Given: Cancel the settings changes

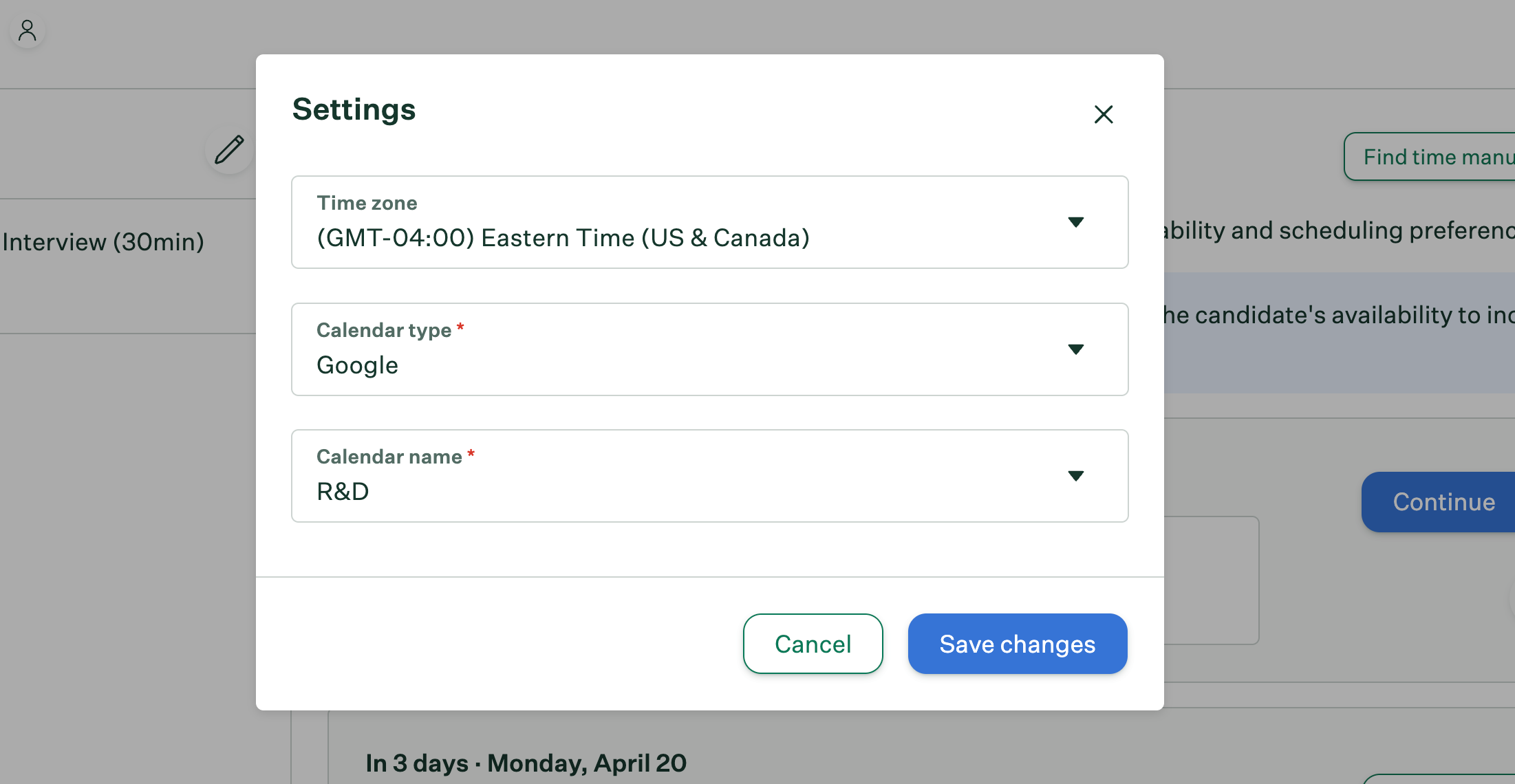Looking at the screenshot, I should tap(813, 644).
